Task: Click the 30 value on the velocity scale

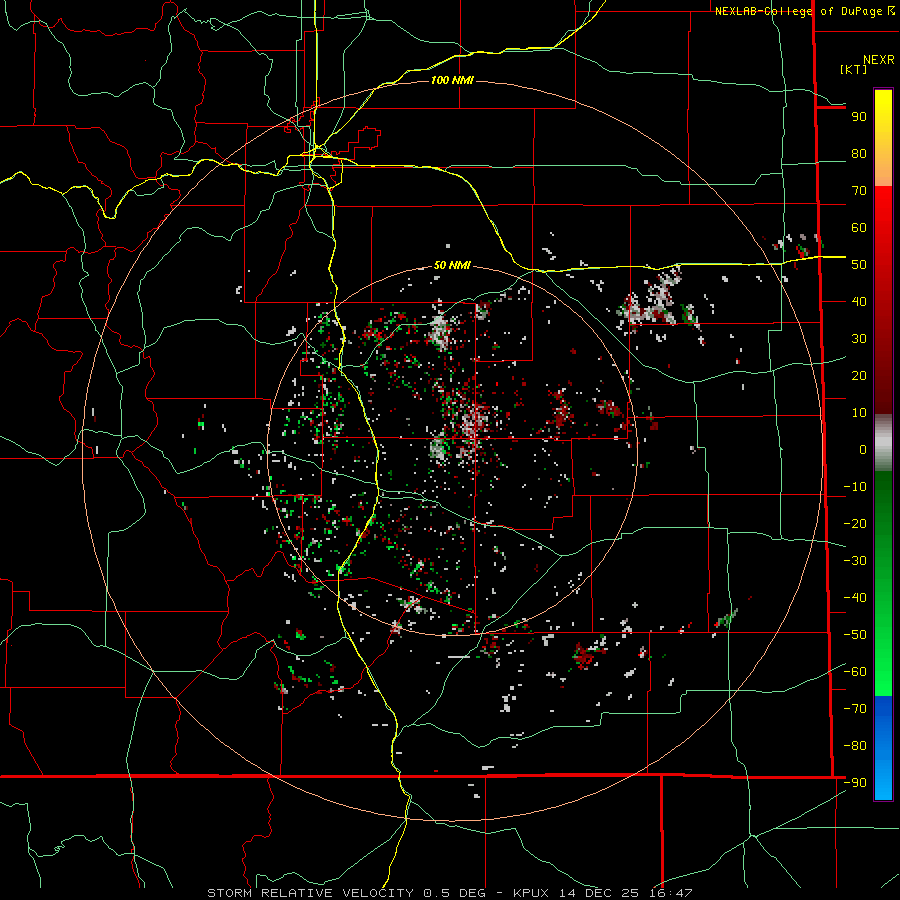Action: coord(859,339)
